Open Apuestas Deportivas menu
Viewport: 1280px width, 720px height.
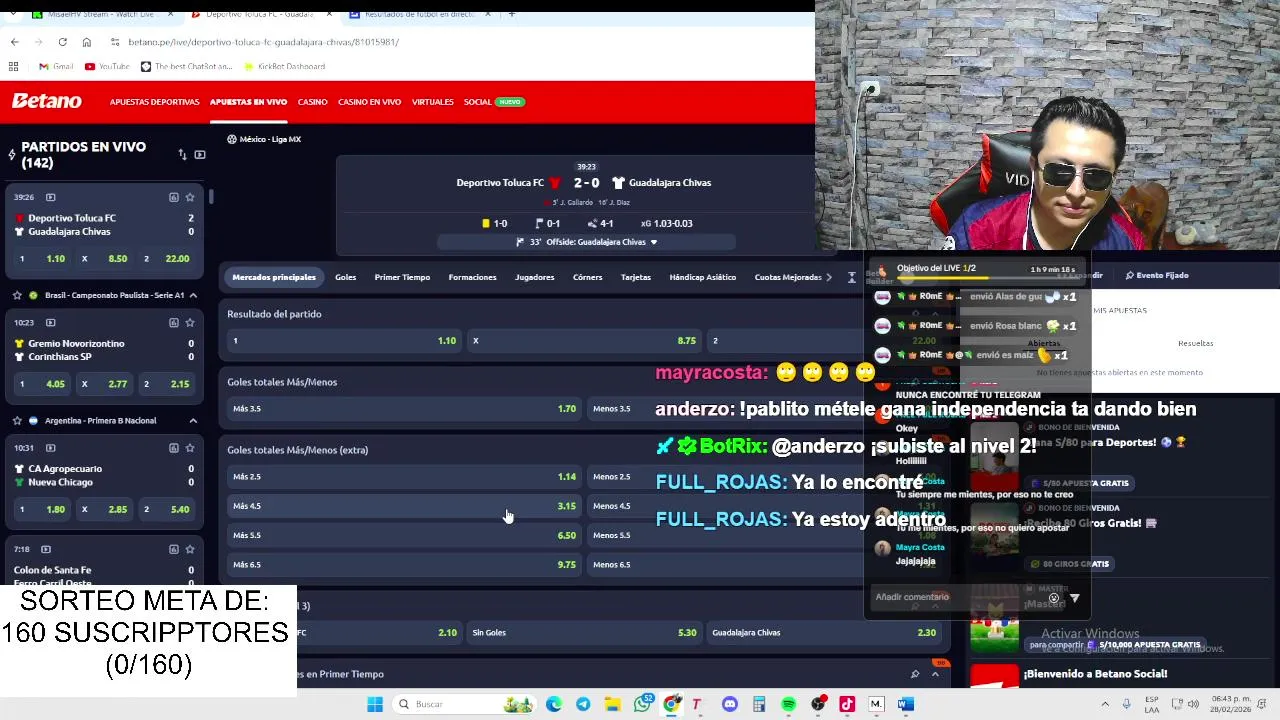click(x=154, y=102)
